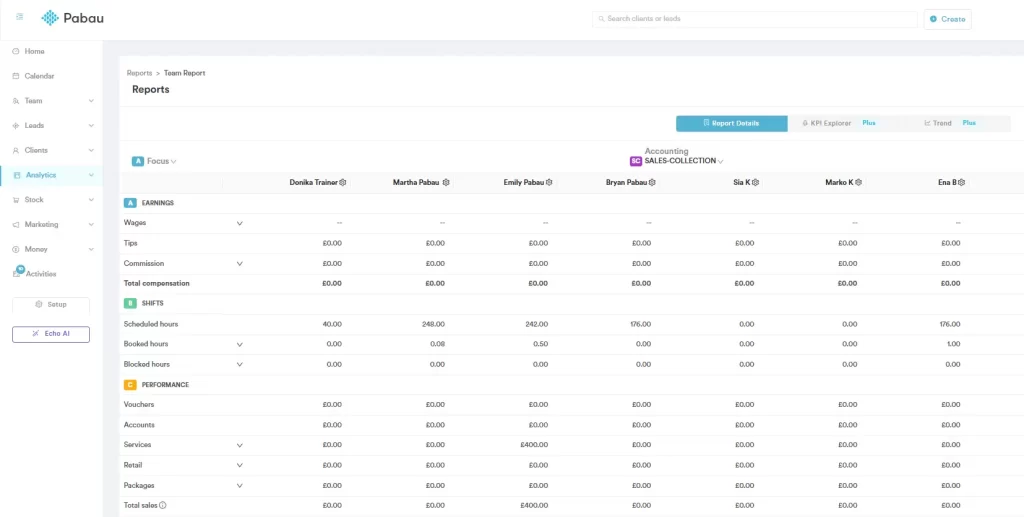Switch to the KPI Explorer tab
Image resolution: width=1024 pixels, height=517 pixels.
[832, 123]
